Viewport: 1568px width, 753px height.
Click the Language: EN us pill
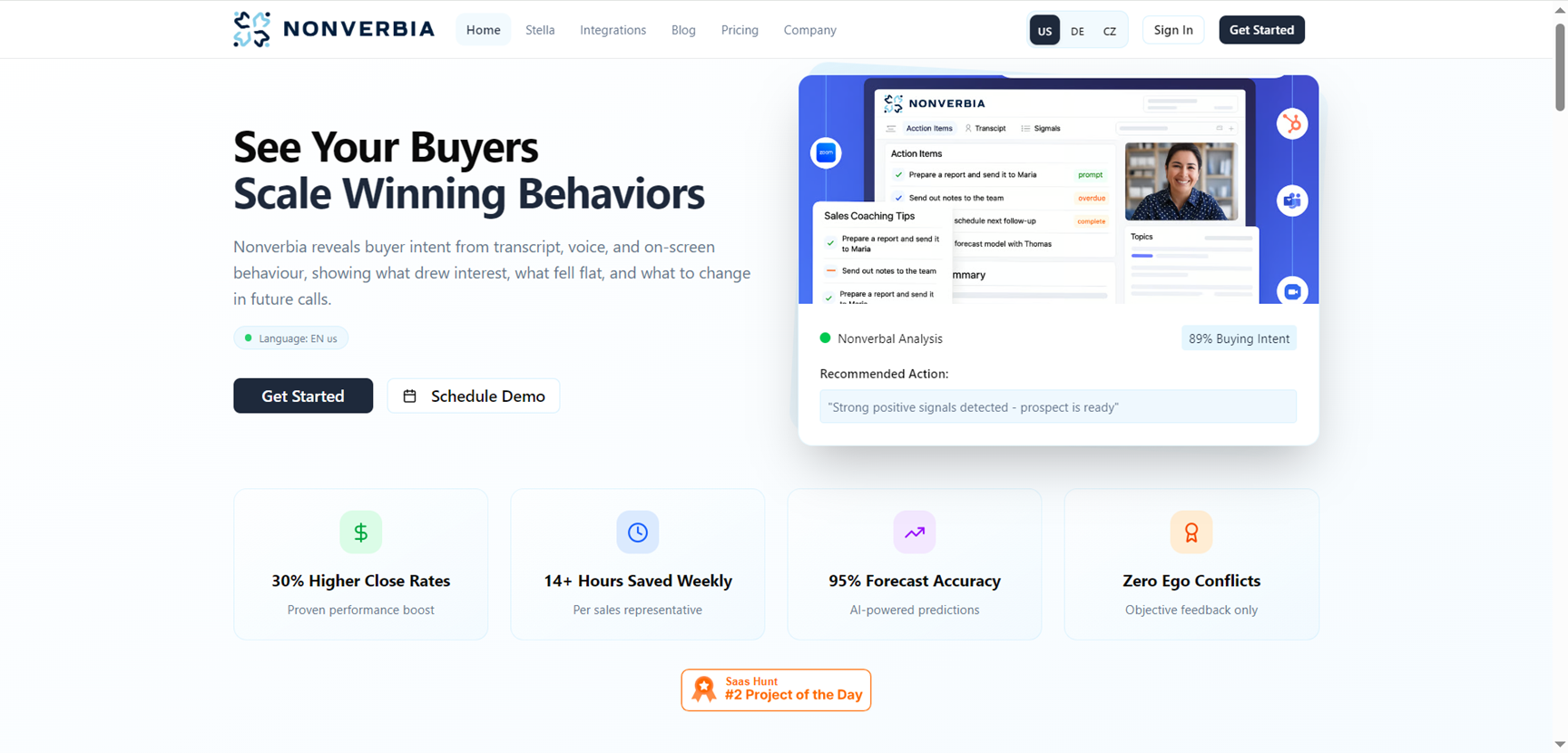coord(291,338)
